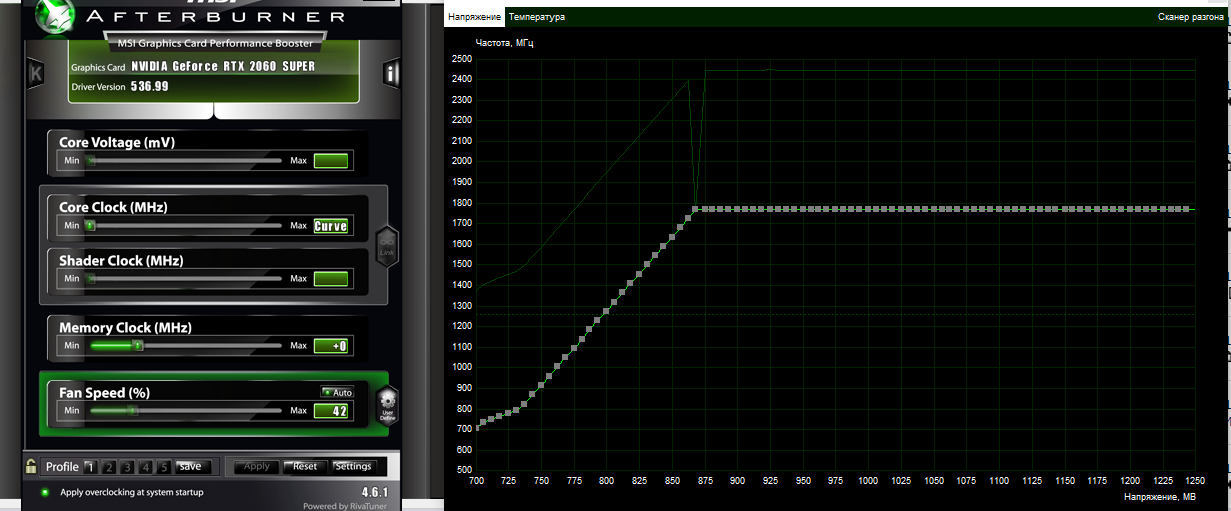Viewport: 1231px width, 511px height.
Task: Click the Core Clock Curve value field
Action: [x=330, y=226]
